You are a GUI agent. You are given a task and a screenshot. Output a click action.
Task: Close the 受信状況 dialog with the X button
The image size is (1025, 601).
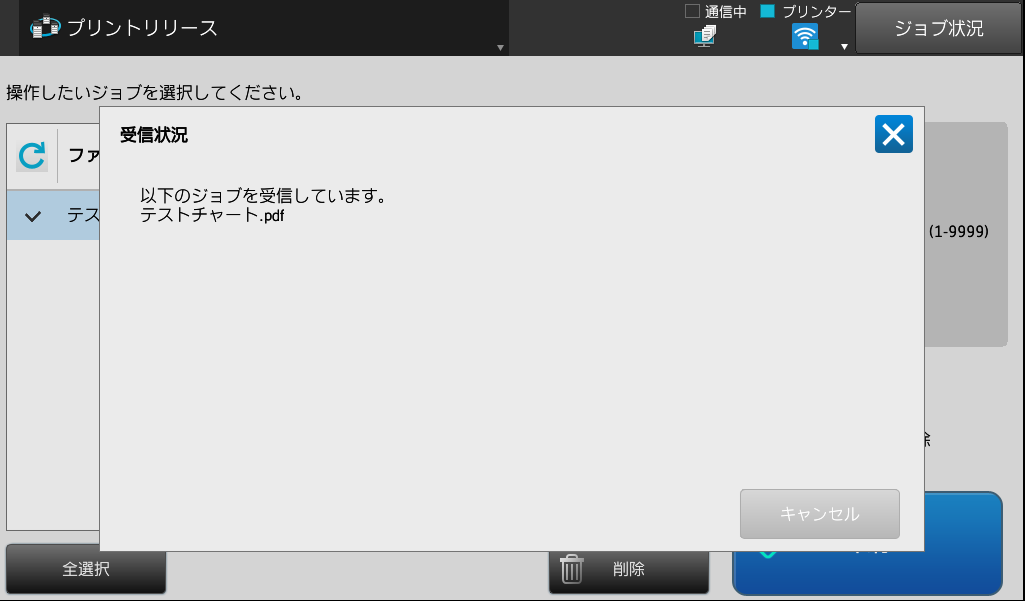(x=894, y=134)
